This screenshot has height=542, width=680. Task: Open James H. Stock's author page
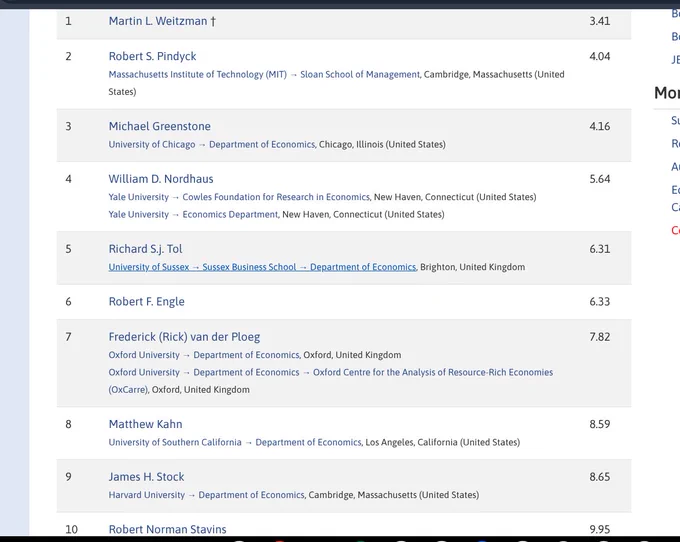146,477
